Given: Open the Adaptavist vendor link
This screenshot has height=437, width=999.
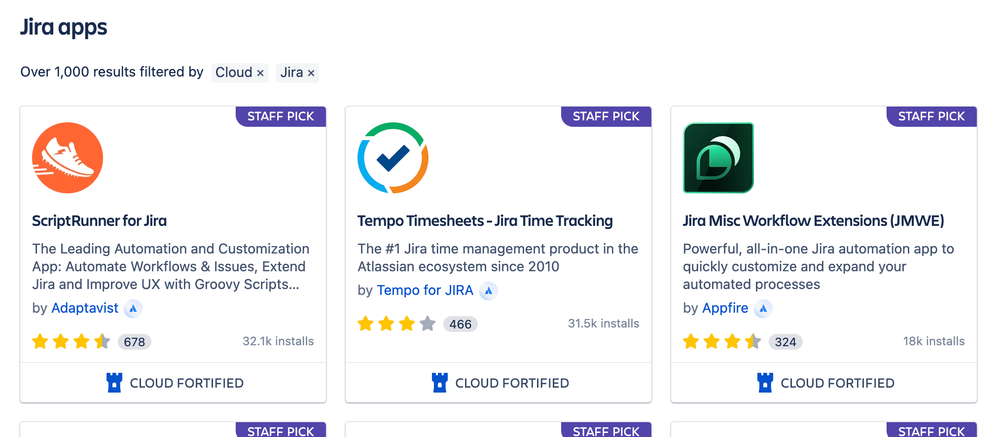Looking at the screenshot, I should [85, 308].
